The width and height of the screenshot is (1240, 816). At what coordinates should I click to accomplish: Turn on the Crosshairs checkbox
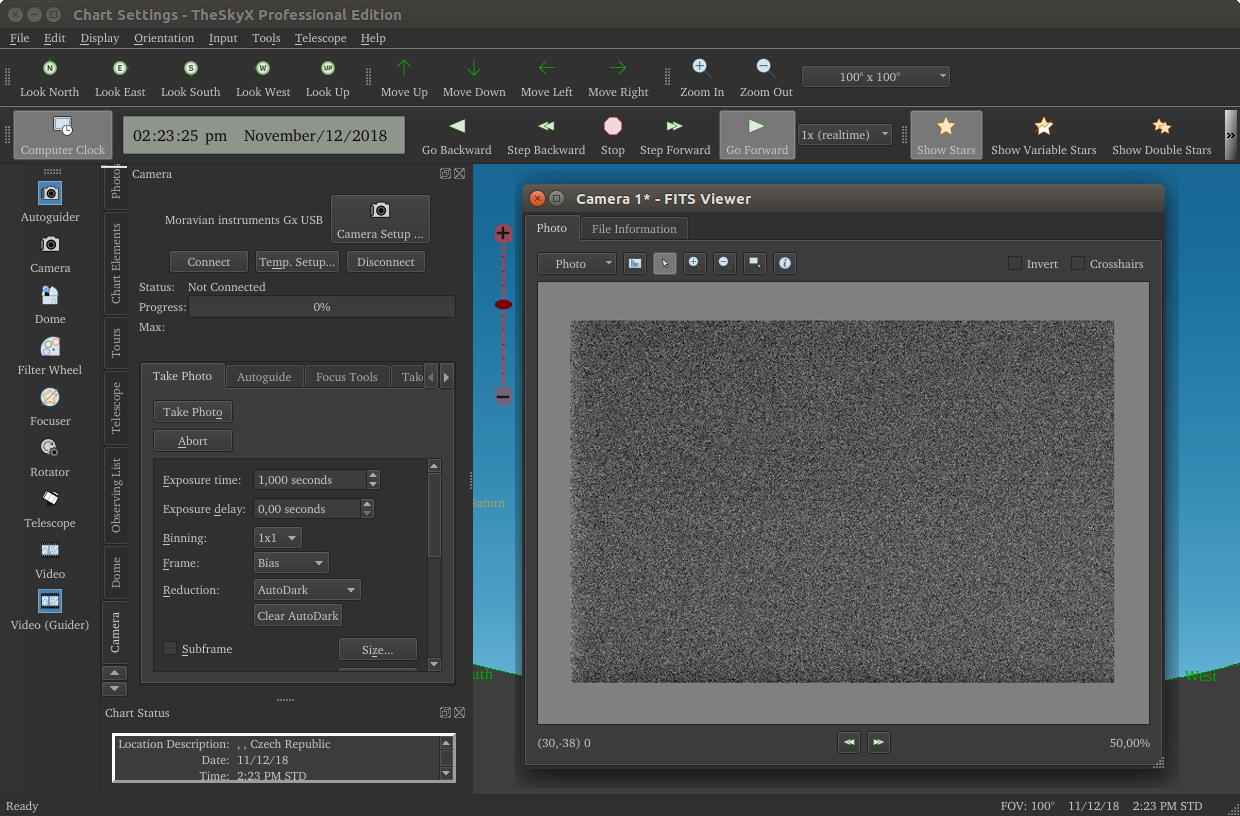1078,264
